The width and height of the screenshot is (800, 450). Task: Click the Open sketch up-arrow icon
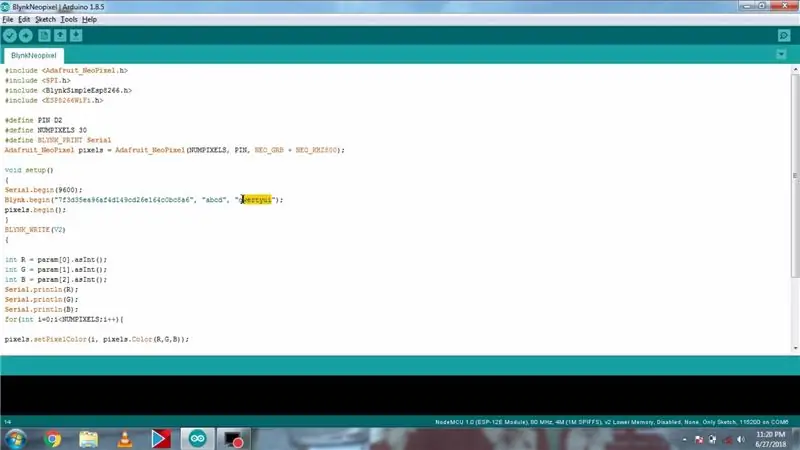(60, 36)
